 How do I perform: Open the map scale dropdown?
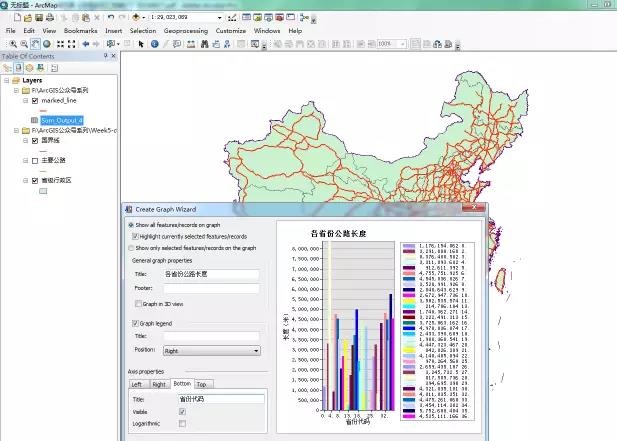pyautogui.click(x=219, y=17)
